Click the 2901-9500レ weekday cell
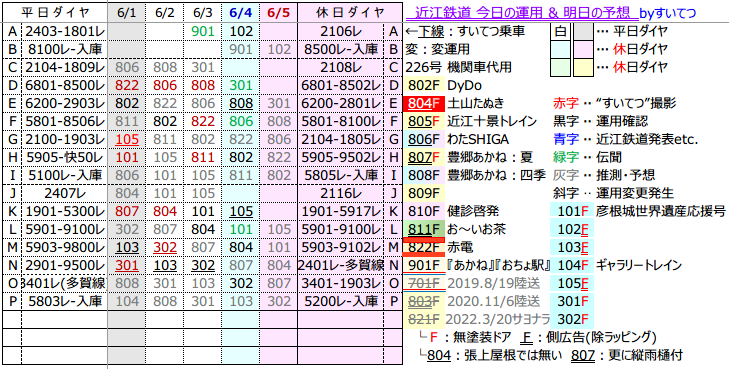The width and height of the screenshot is (729, 369). pyautogui.click(x=65, y=266)
